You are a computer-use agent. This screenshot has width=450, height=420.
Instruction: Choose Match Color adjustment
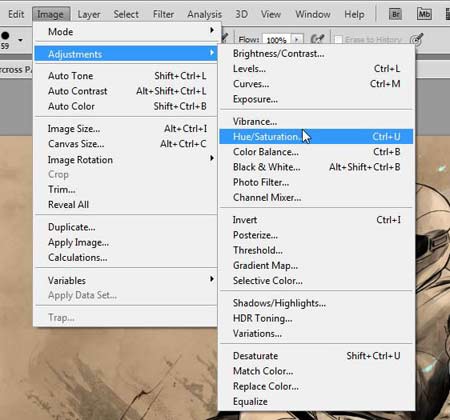[316, 371]
